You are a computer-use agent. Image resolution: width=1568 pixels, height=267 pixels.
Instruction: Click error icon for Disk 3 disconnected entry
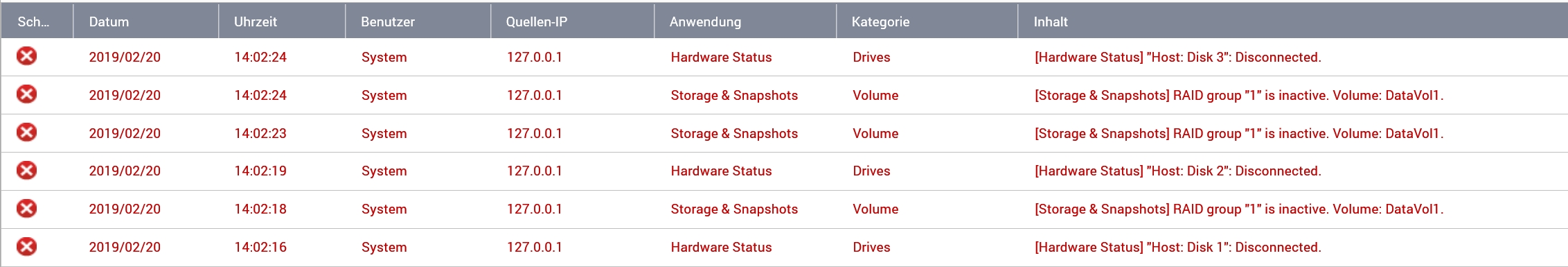[26, 56]
